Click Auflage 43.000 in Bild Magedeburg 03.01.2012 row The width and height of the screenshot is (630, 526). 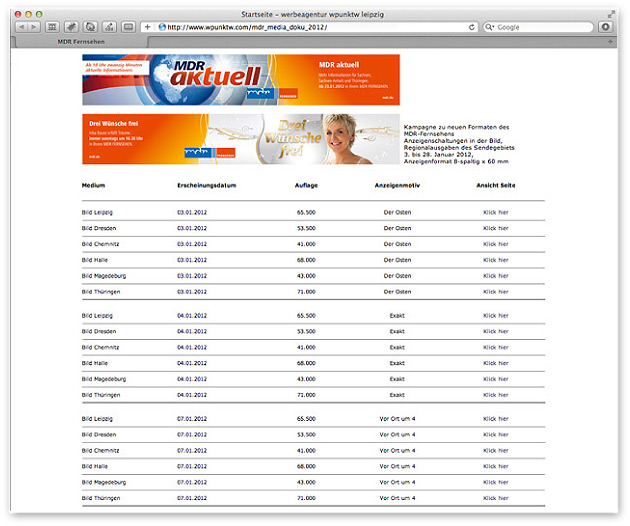[x=306, y=276]
